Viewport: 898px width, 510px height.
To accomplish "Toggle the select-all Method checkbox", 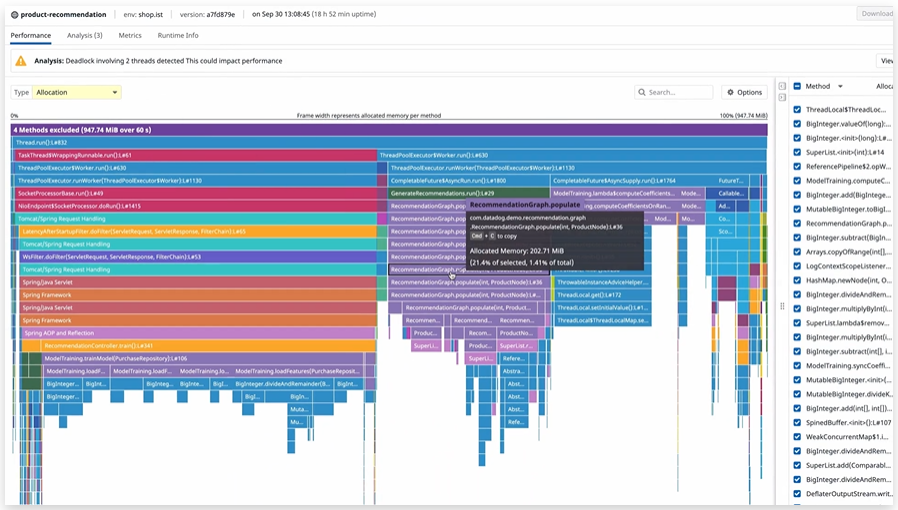I will [797, 86].
